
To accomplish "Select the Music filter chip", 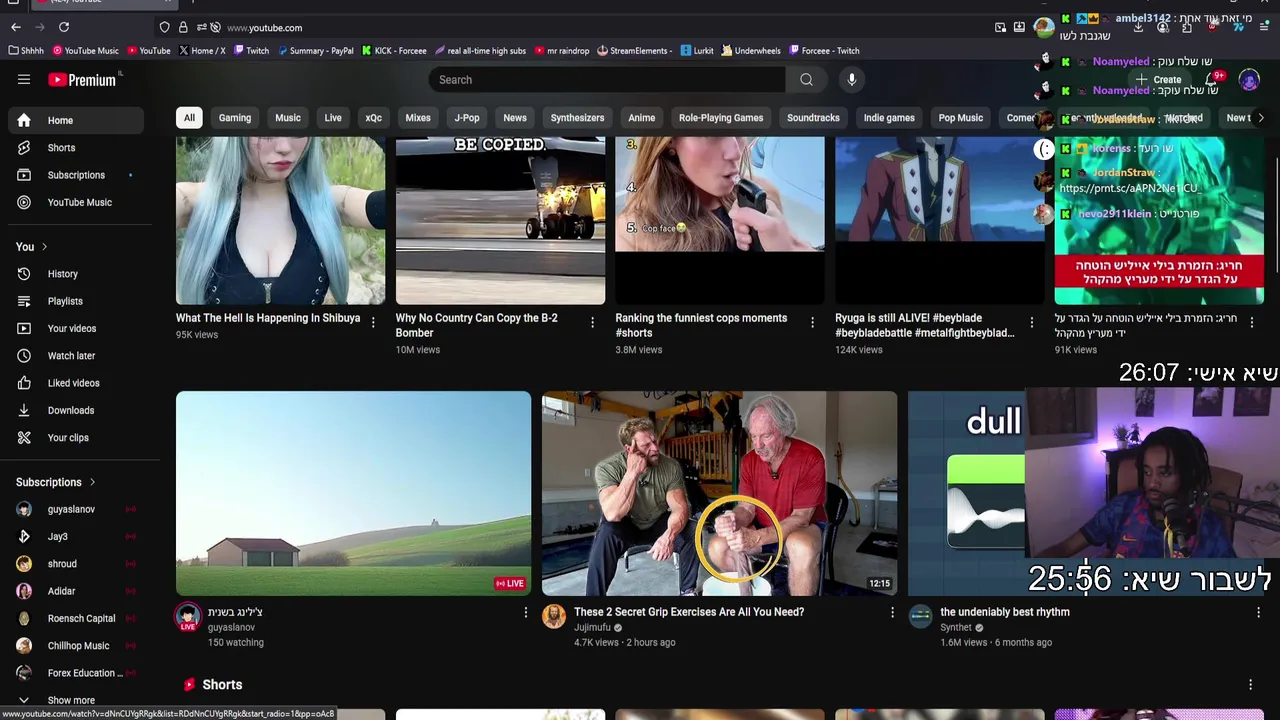I will [288, 118].
